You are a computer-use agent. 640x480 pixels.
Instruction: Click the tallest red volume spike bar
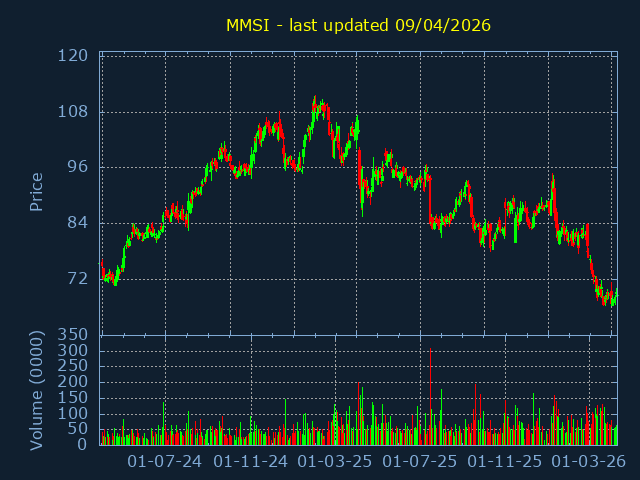(x=430, y=395)
